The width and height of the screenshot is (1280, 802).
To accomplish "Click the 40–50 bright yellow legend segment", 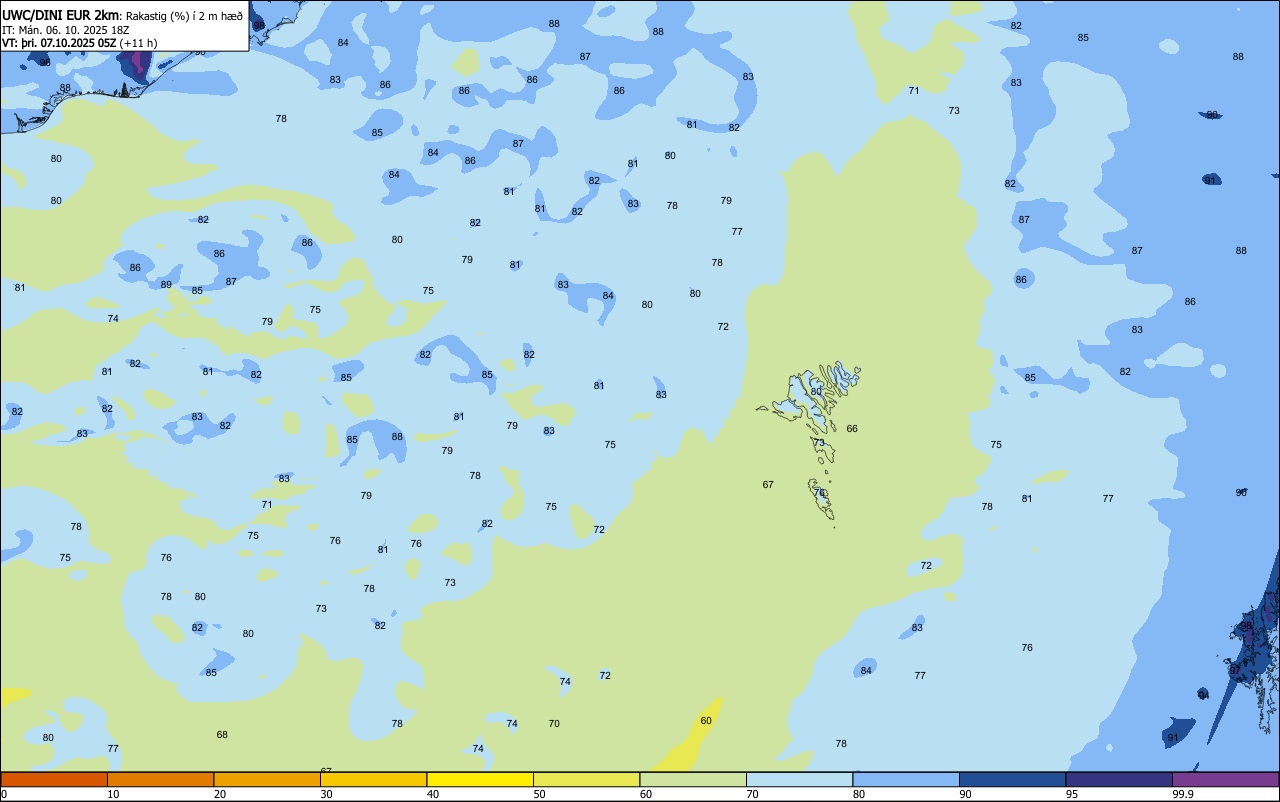I will click(x=480, y=779).
